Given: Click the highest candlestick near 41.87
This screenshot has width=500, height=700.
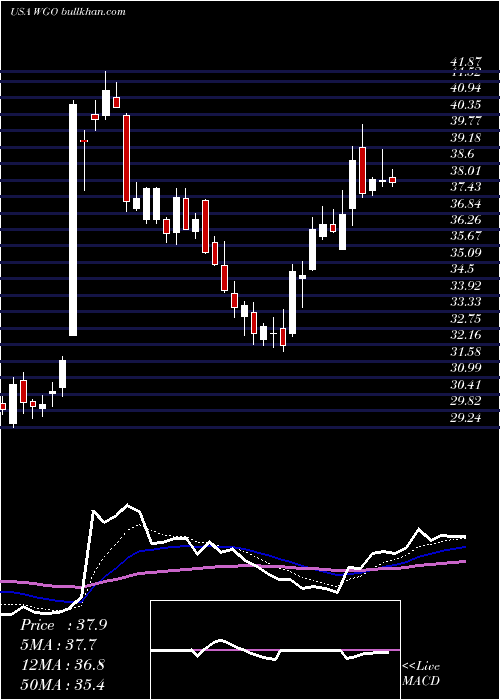Looking at the screenshot, I should pyautogui.click(x=106, y=96).
